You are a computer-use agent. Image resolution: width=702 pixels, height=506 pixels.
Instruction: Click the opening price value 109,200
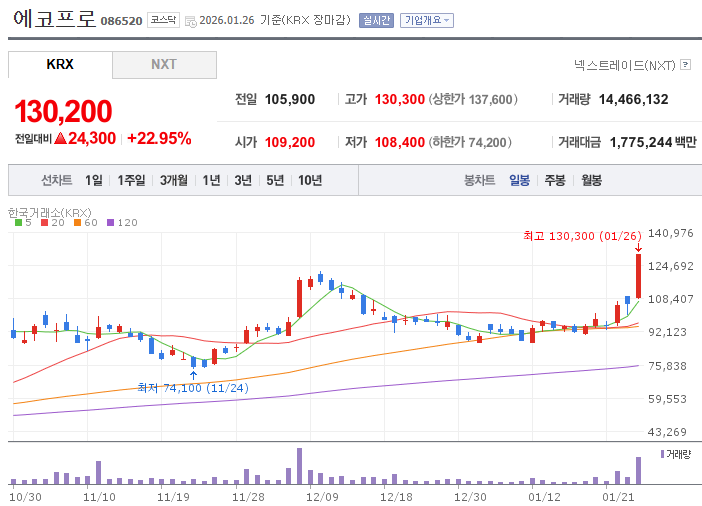[290, 142]
